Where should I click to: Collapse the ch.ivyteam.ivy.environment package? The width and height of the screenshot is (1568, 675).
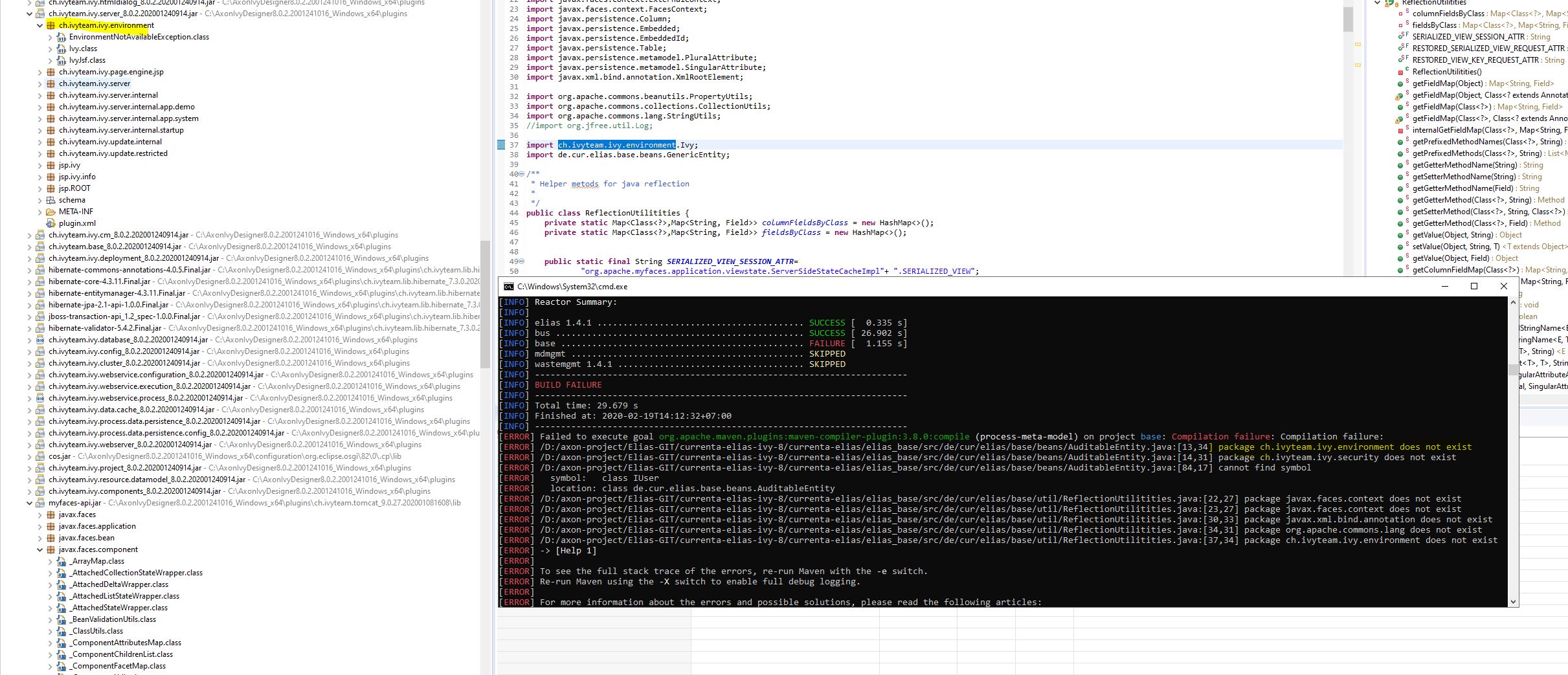[x=39, y=25]
